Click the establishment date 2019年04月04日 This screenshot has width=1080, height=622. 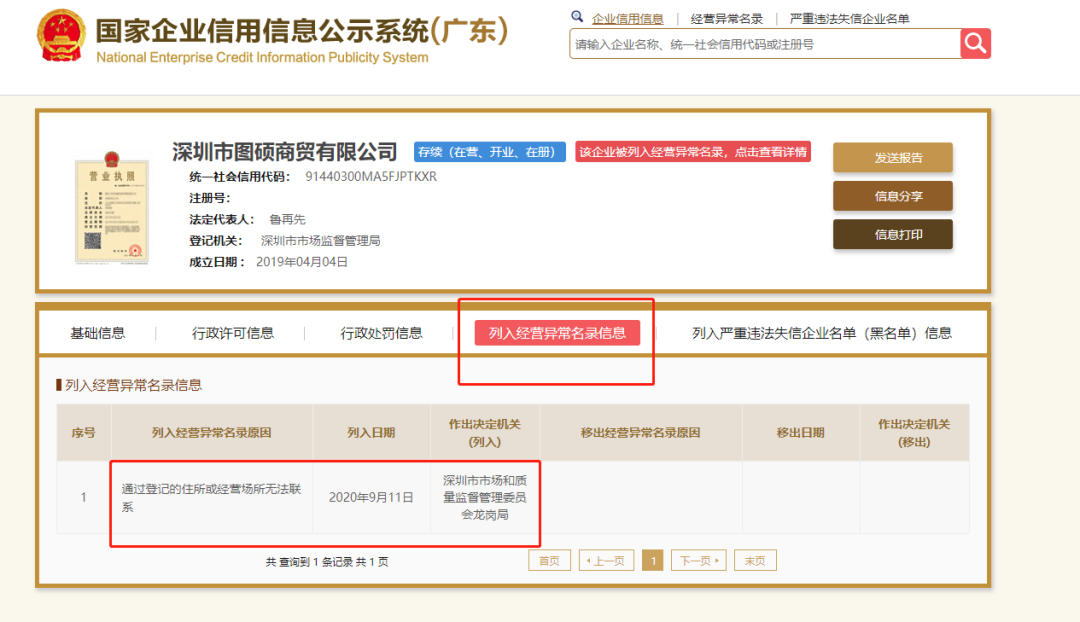click(302, 262)
